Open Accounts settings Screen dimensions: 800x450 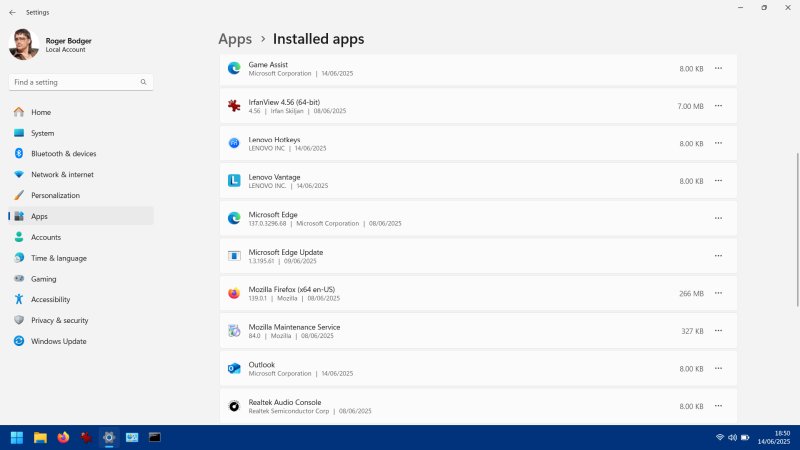tap(81, 237)
